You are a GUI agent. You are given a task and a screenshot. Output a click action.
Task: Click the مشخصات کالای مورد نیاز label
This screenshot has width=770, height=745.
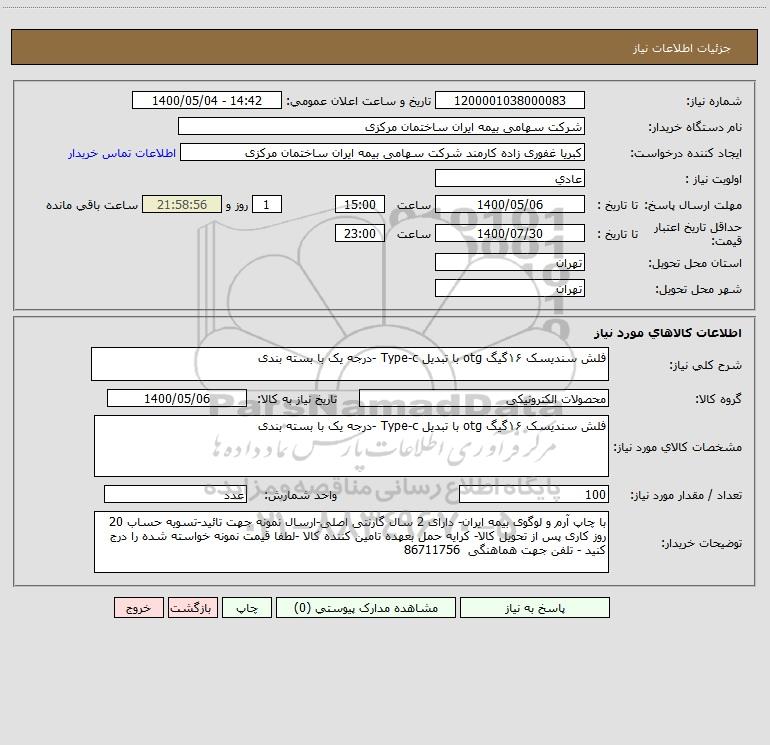click(678, 447)
